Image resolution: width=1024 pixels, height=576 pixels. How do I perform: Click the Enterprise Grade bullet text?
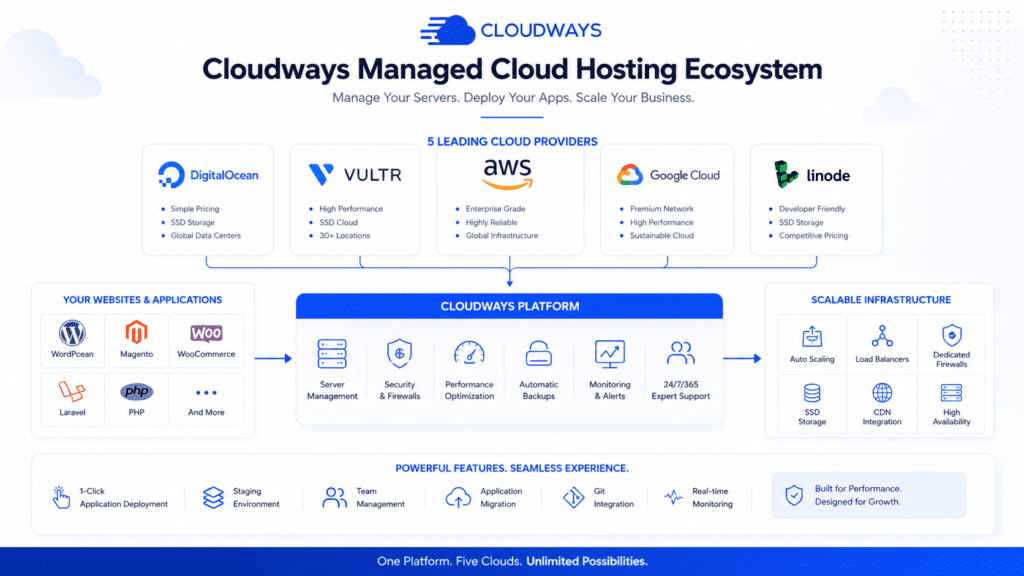[x=495, y=209]
